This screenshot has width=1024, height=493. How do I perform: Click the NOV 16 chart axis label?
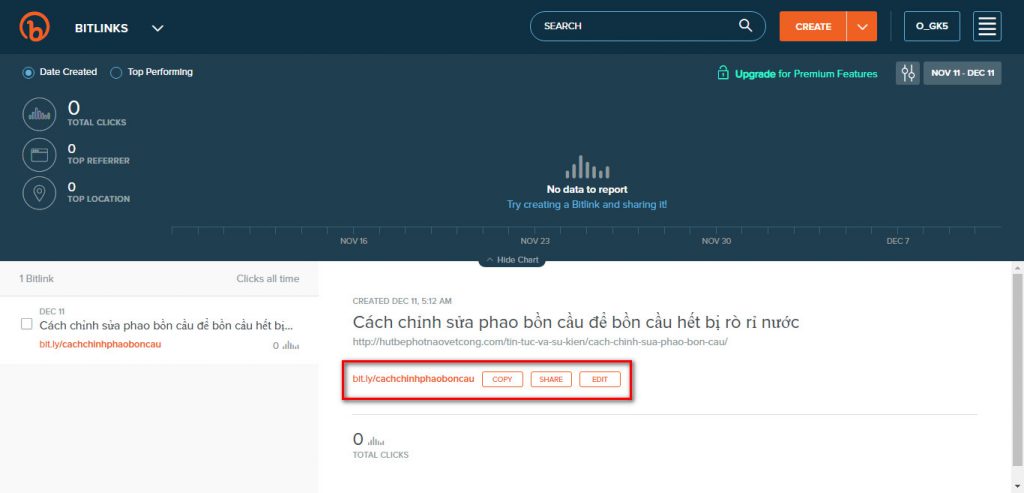354,241
